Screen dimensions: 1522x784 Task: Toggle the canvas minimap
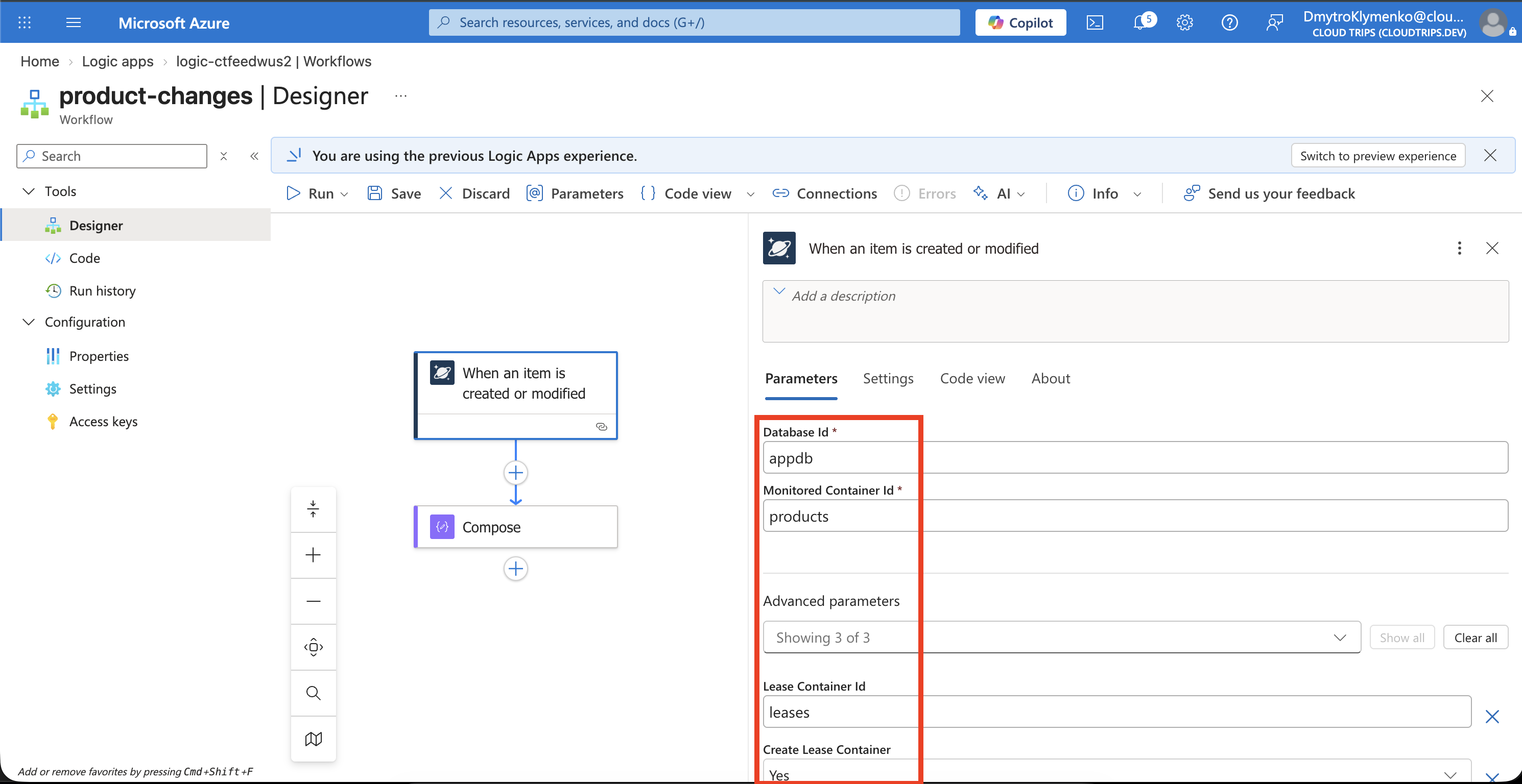pyautogui.click(x=313, y=739)
